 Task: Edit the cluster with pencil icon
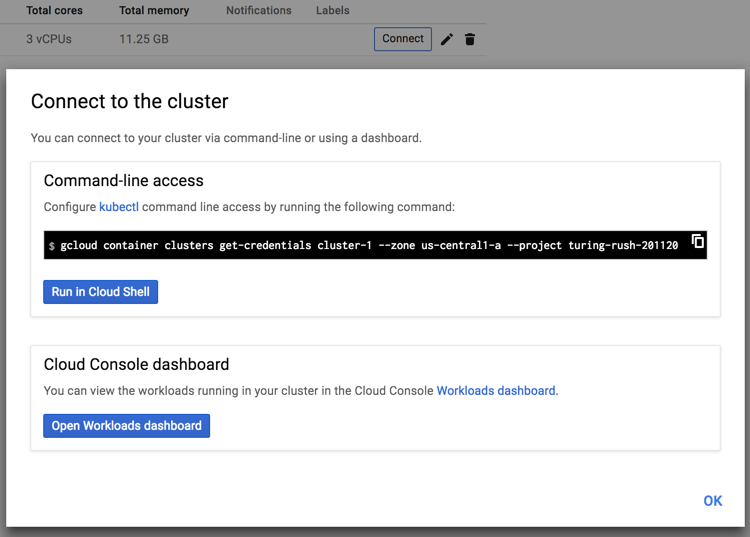(x=447, y=39)
